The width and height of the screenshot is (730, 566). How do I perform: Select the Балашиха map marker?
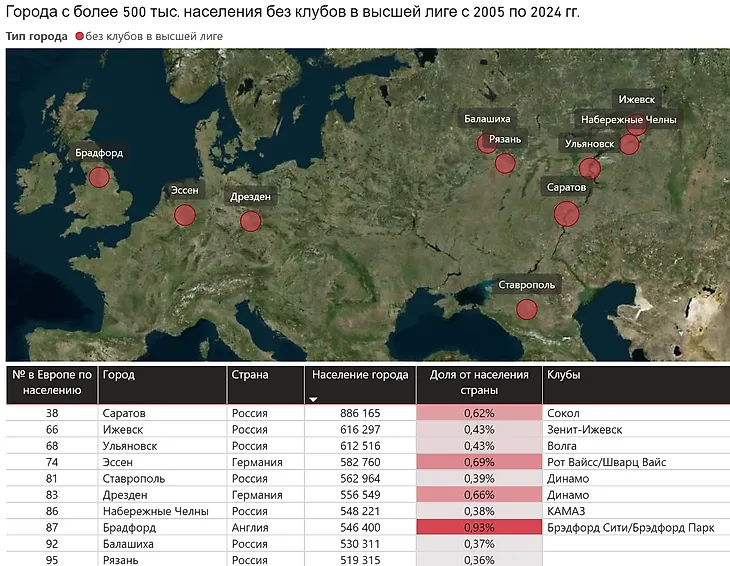(487, 143)
